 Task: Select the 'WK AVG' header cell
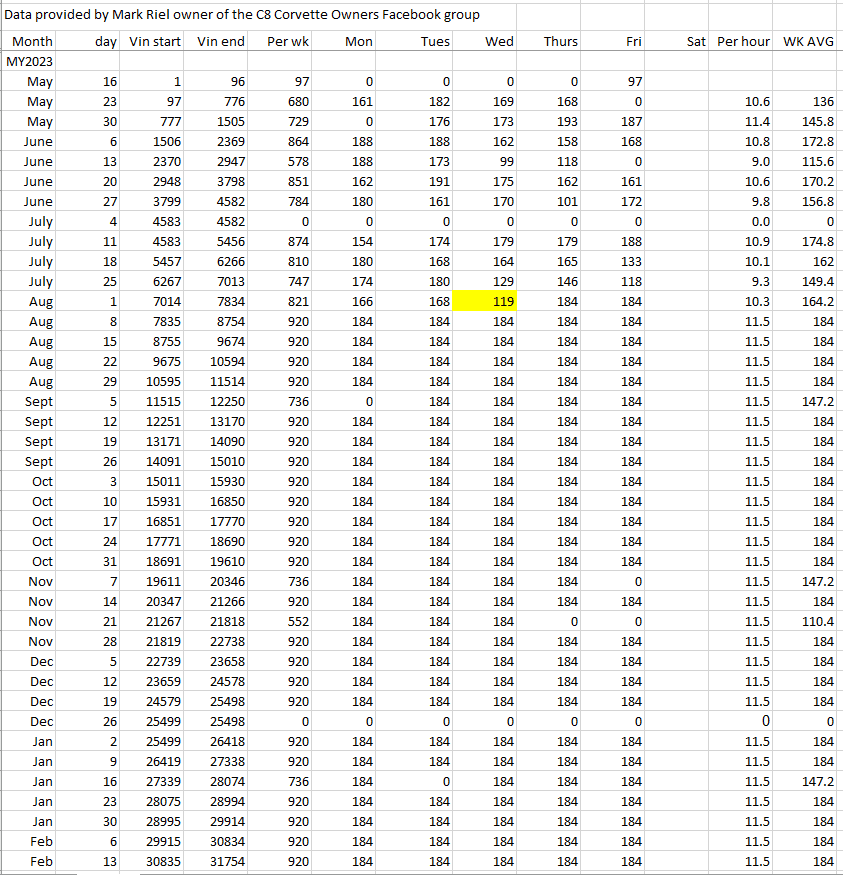pyautogui.click(x=809, y=41)
